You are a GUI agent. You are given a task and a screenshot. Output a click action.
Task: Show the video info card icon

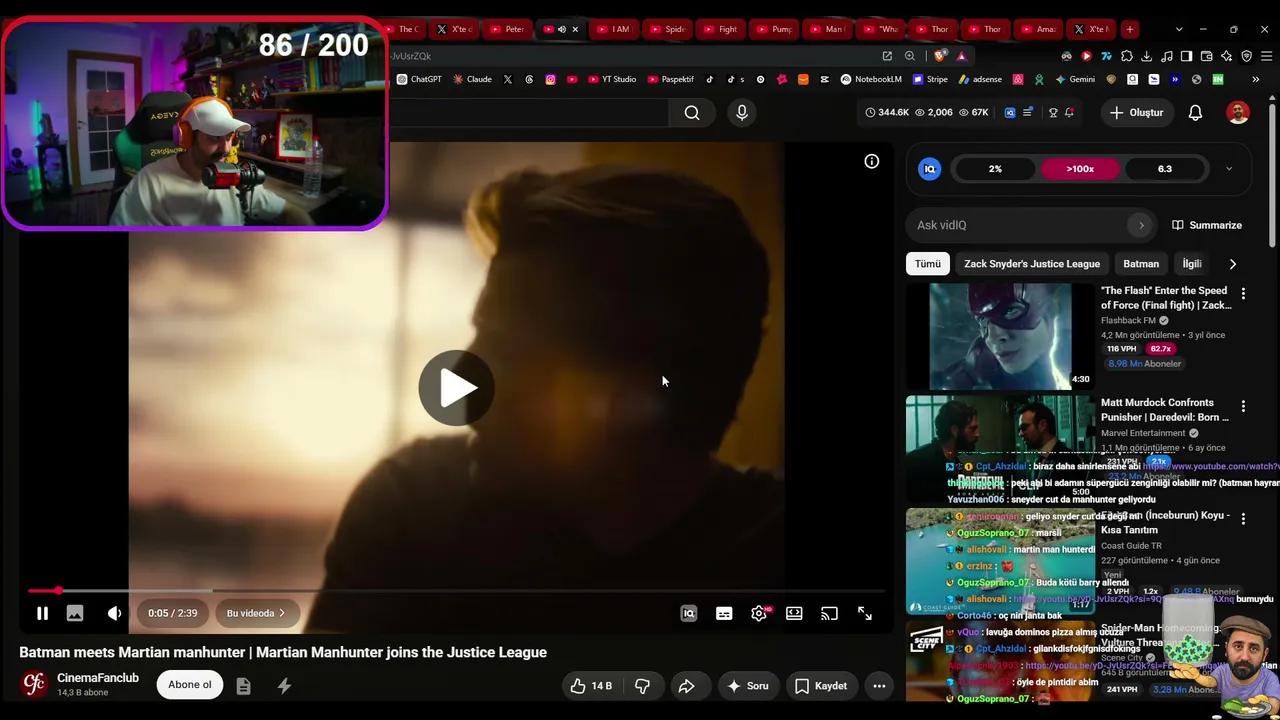[x=872, y=161]
